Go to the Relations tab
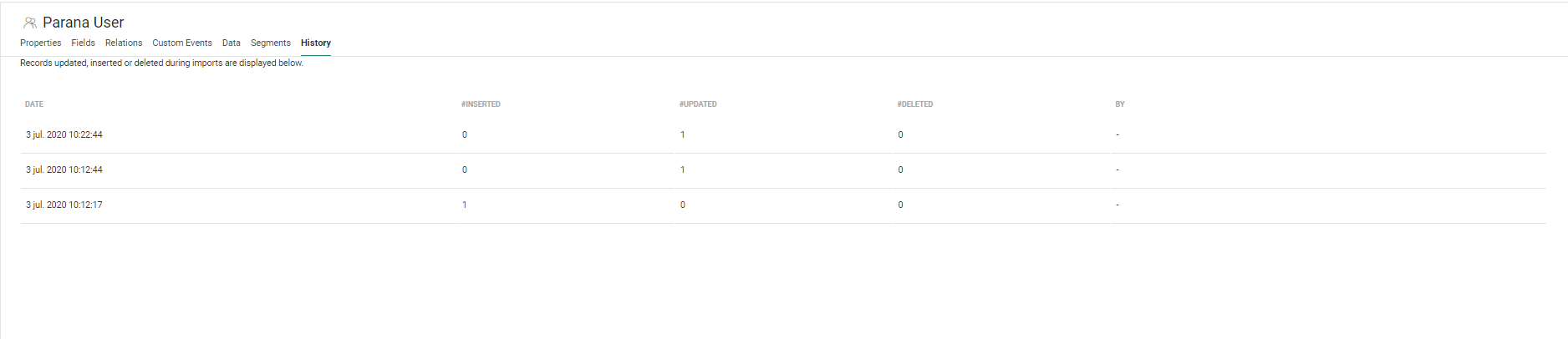This screenshot has width=1568, height=339. click(124, 43)
